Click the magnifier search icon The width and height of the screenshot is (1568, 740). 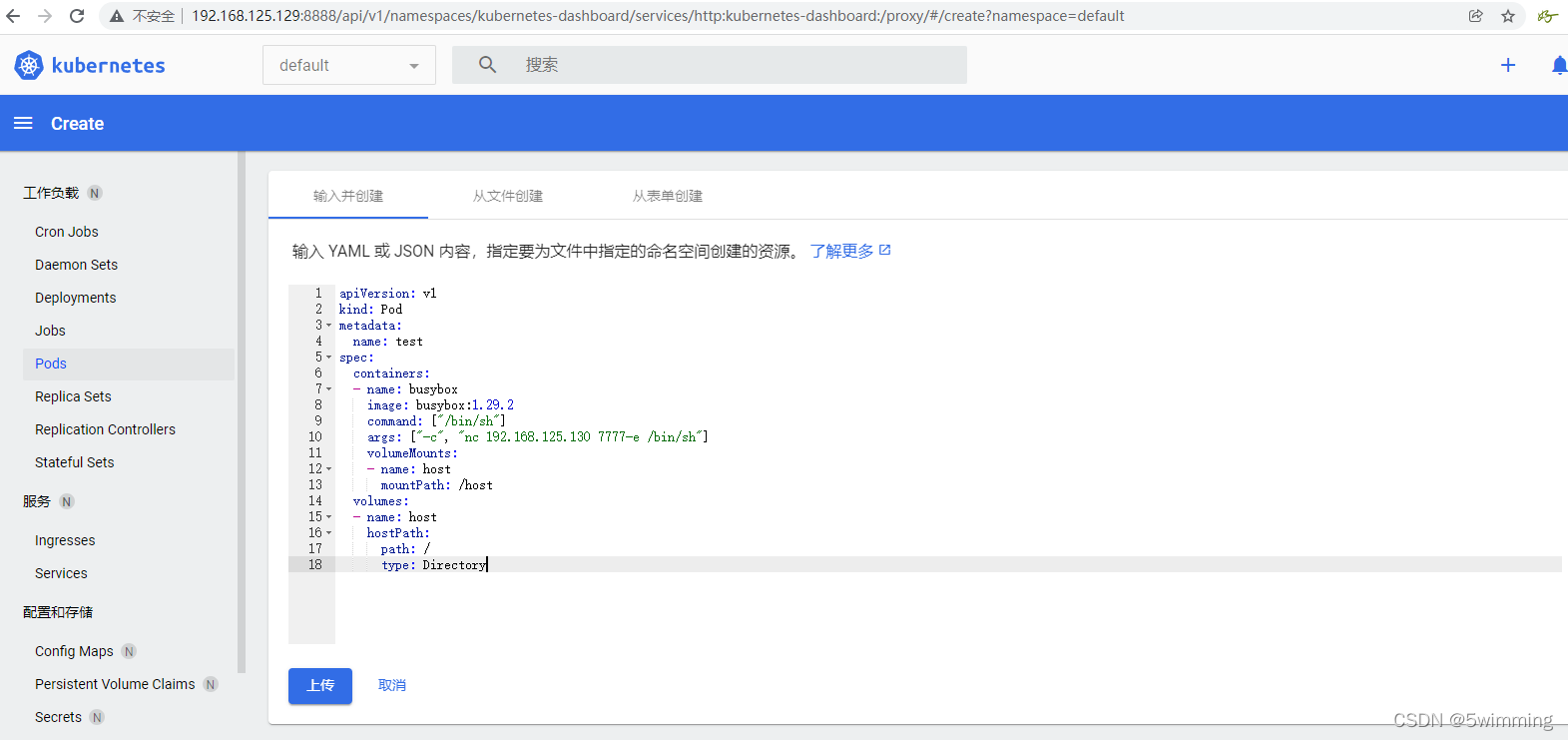[x=487, y=65]
